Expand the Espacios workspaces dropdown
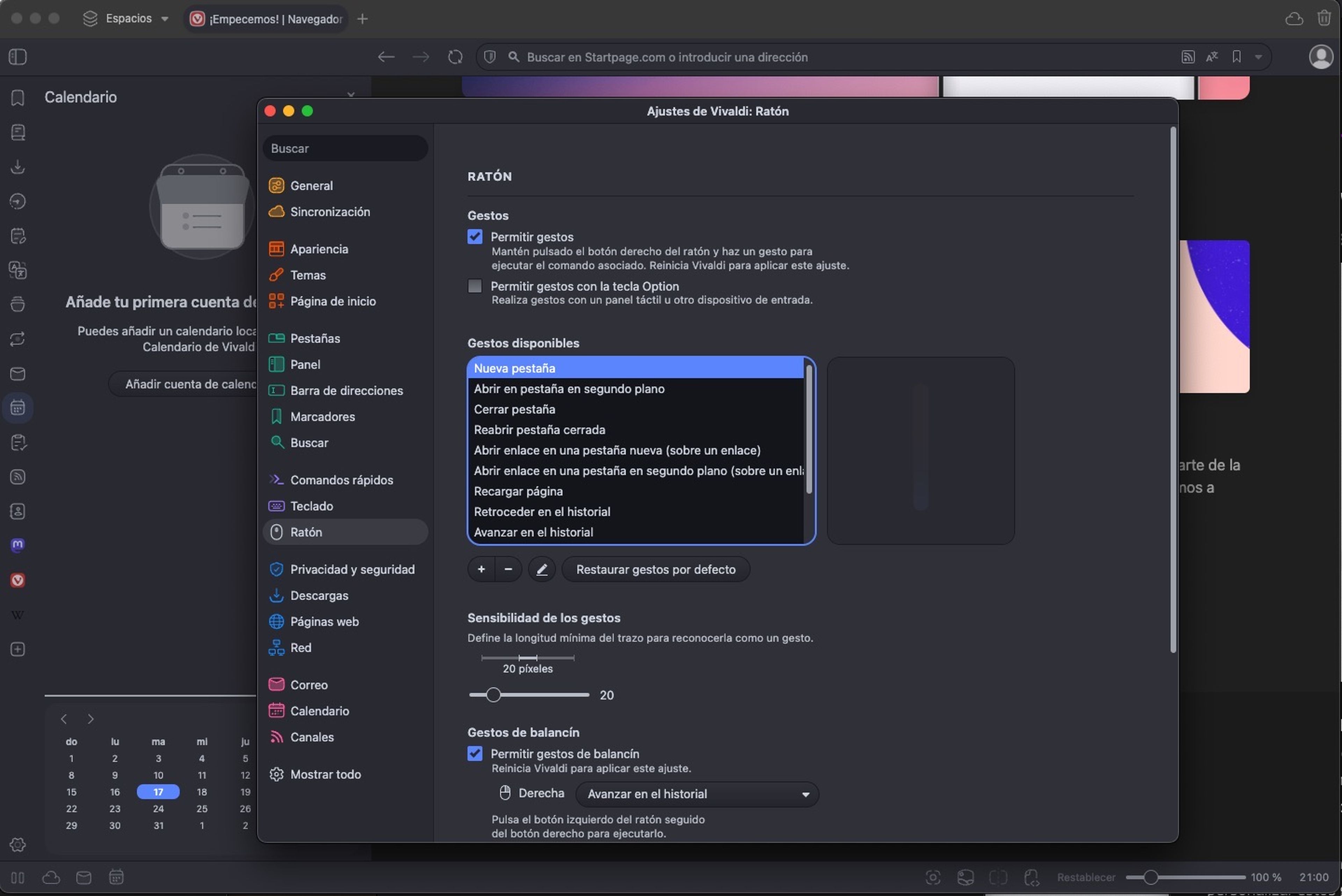 [126, 19]
